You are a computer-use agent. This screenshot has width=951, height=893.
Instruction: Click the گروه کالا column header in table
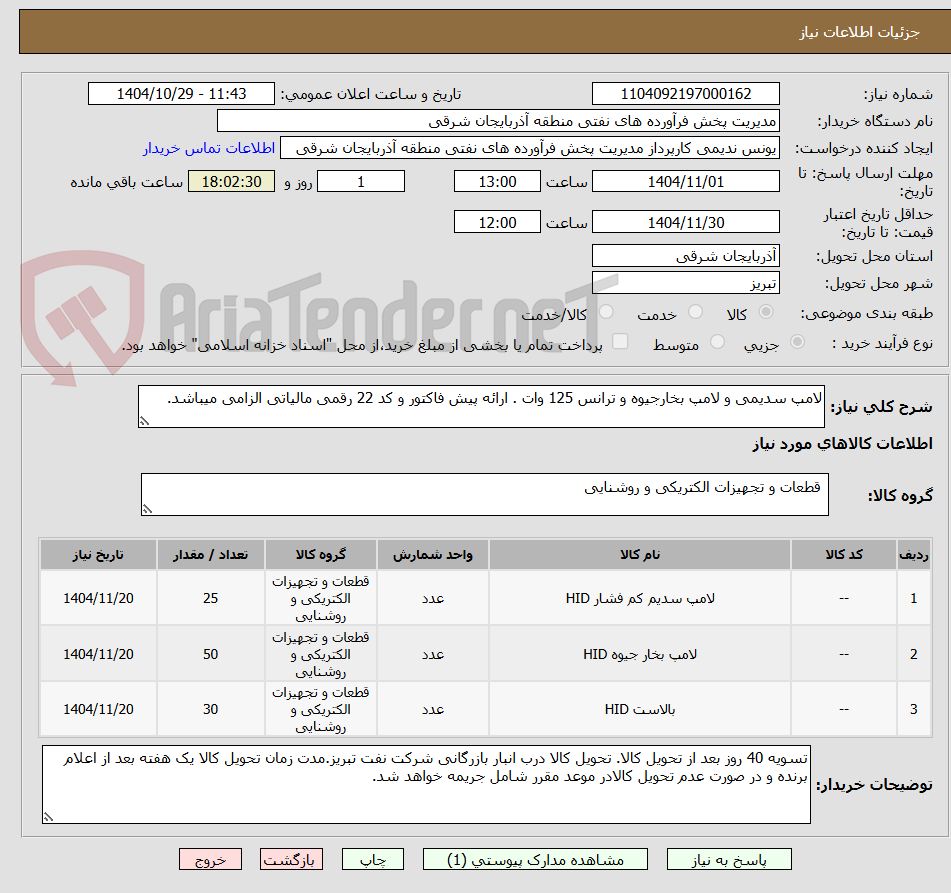click(320, 554)
